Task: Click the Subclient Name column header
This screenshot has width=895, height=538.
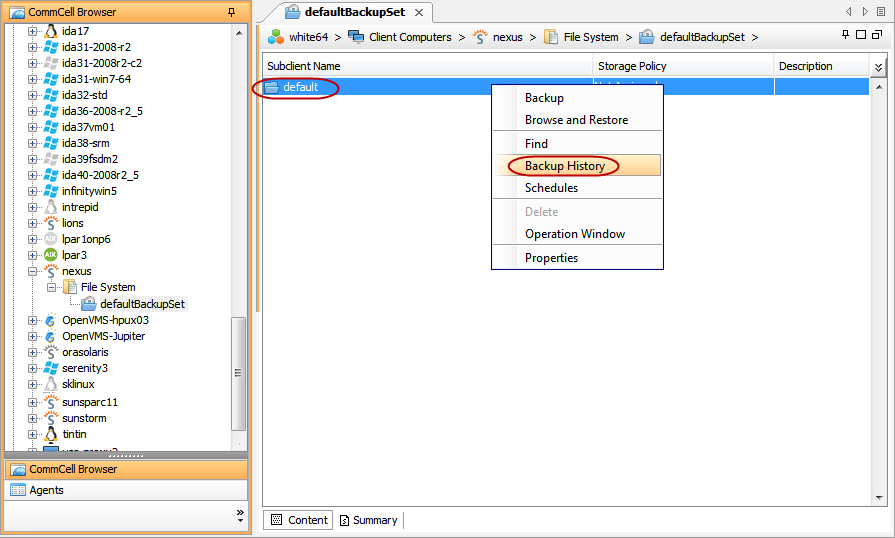Action: tap(304, 66)
